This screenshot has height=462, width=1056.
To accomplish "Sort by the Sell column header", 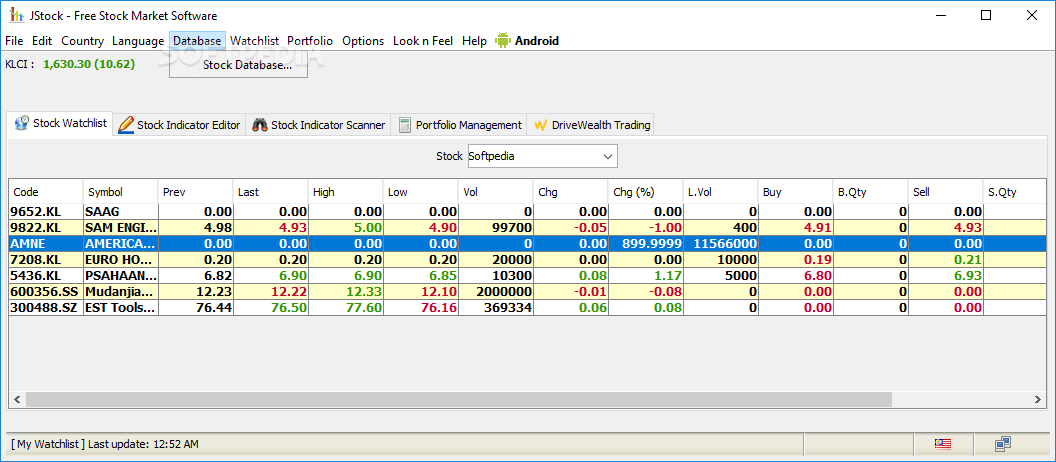I will [946, 192].
